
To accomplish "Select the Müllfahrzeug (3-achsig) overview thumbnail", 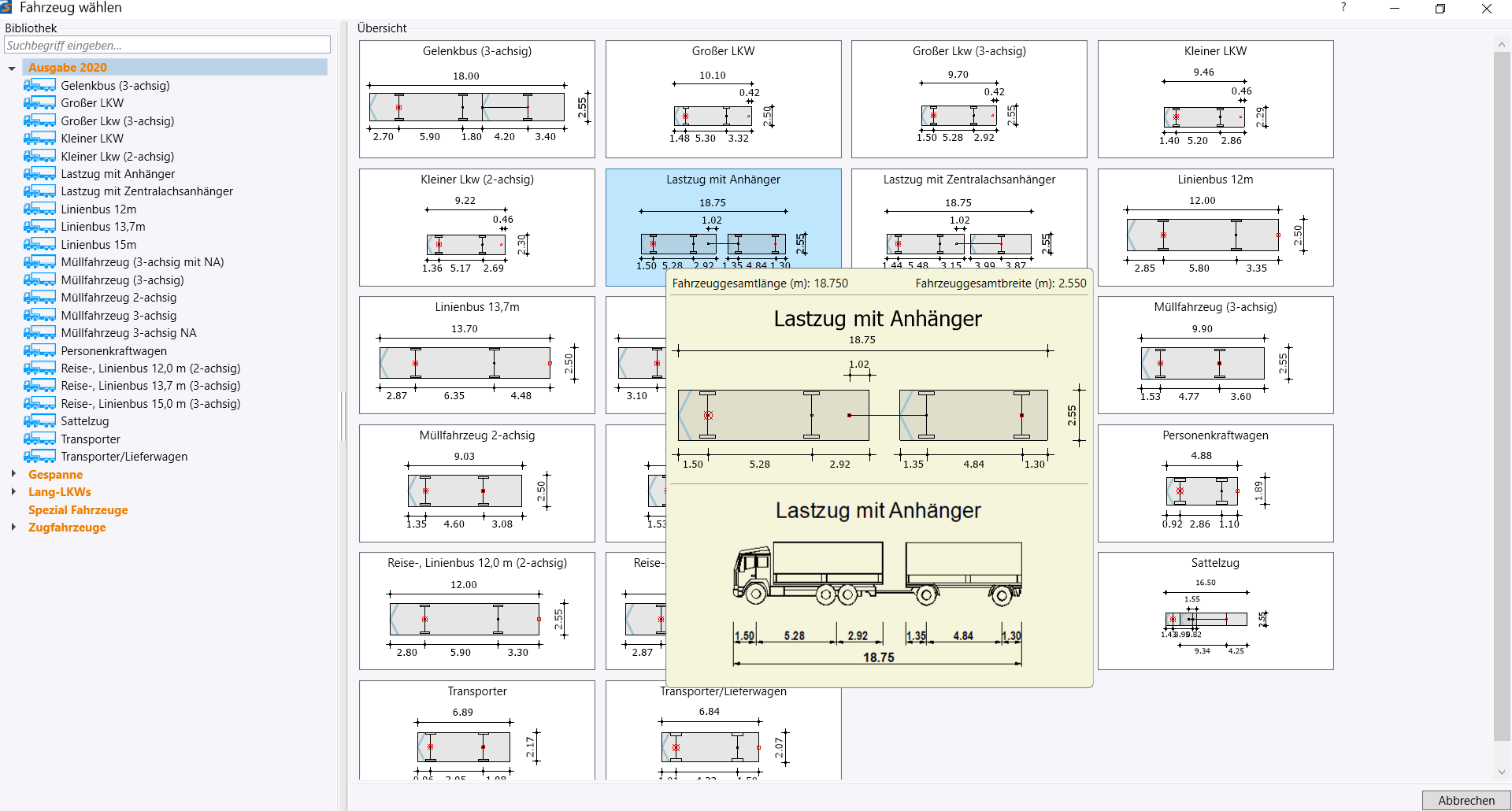I will 1215,355.
